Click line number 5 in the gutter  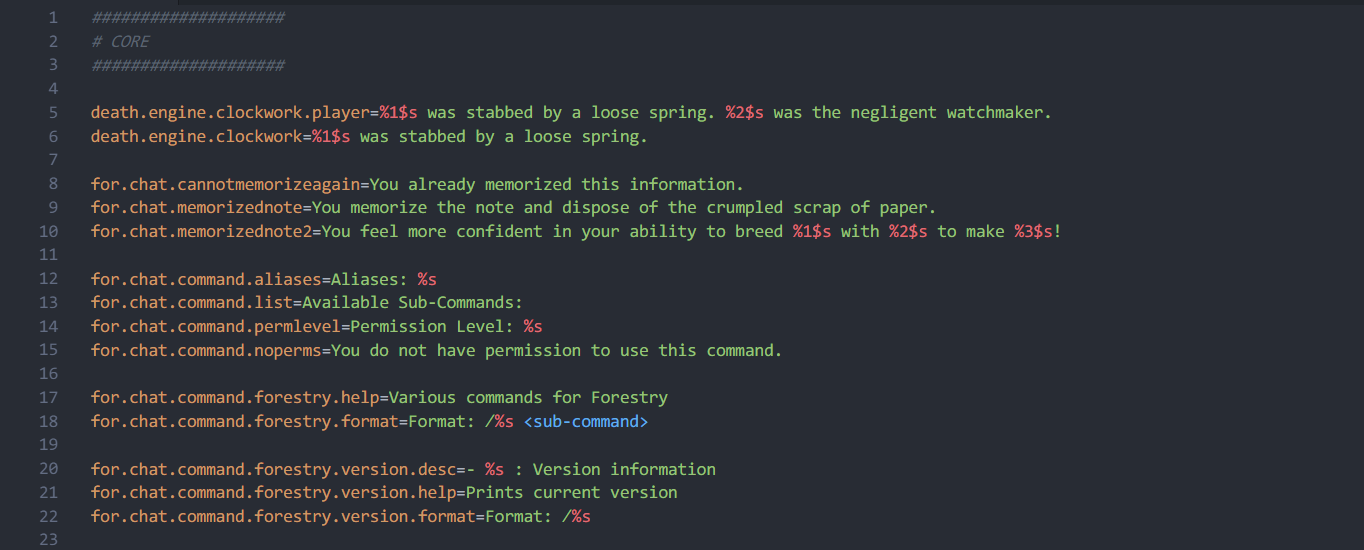53,113
